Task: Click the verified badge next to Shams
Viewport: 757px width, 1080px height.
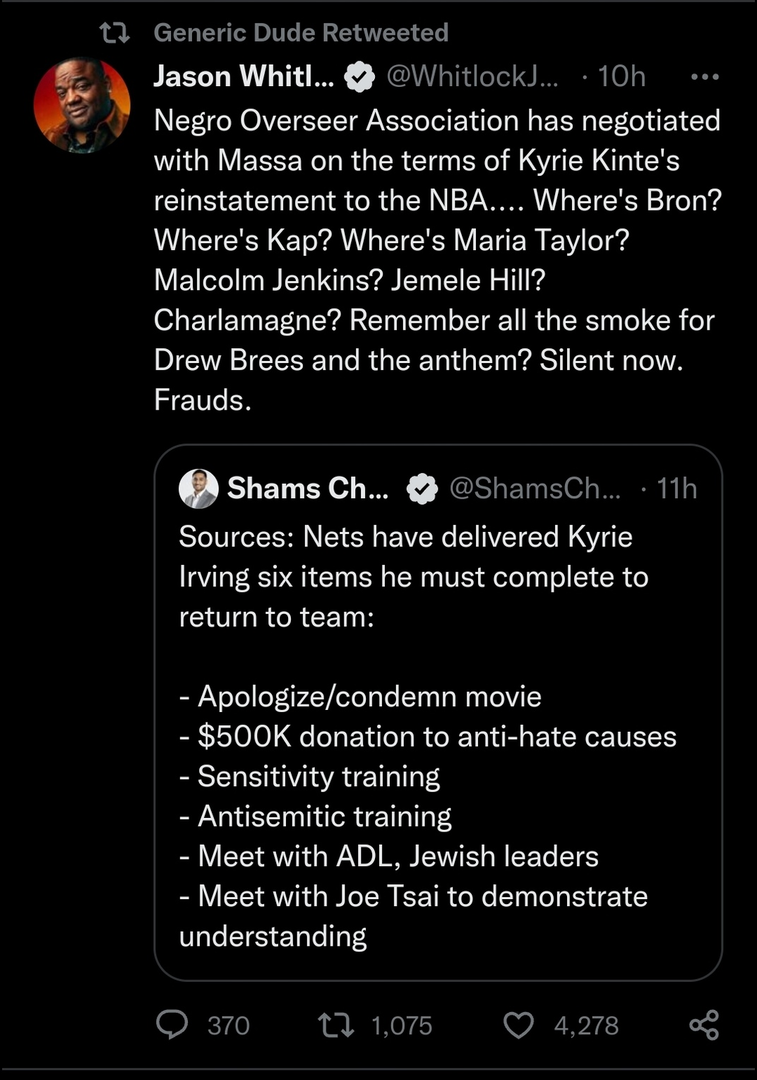Action: pyautogui.click(x=422, y=489)
